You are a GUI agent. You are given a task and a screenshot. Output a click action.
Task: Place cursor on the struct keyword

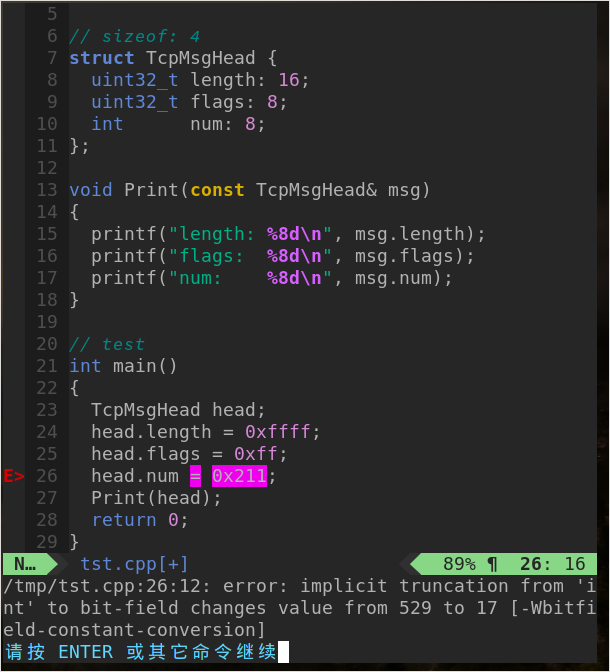(102, 58)
